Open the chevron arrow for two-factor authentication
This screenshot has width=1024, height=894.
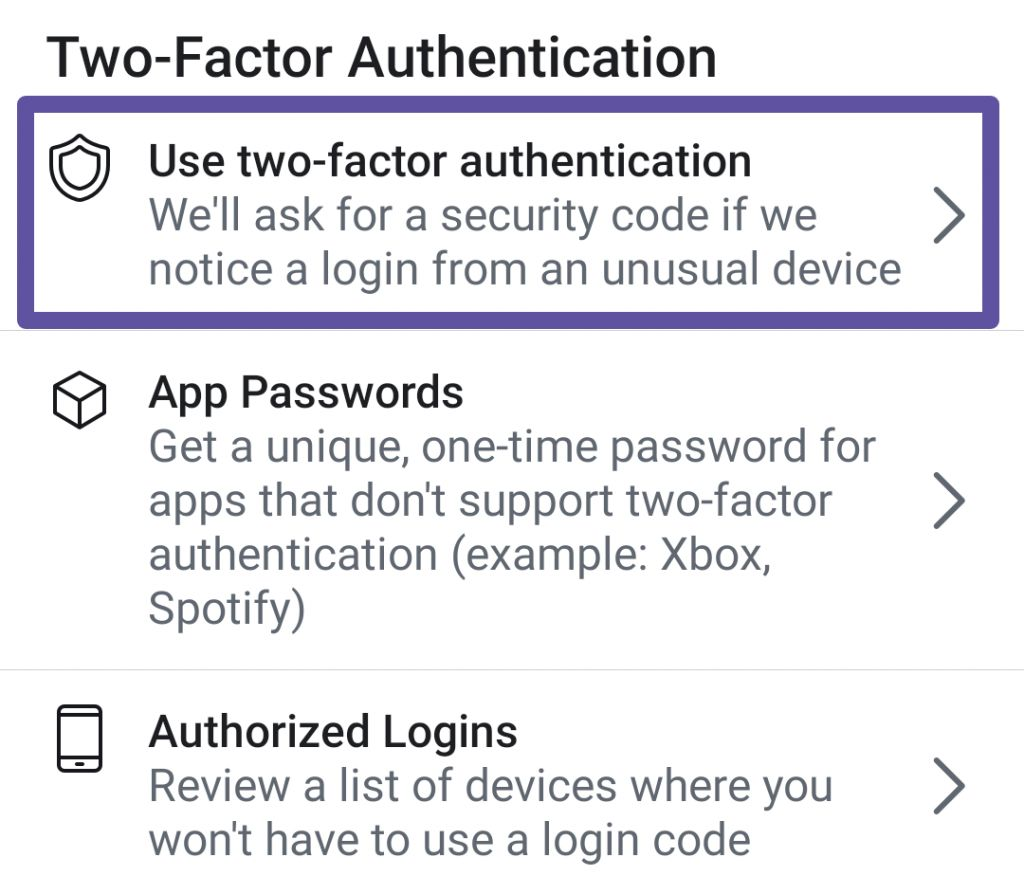[949, 216]
